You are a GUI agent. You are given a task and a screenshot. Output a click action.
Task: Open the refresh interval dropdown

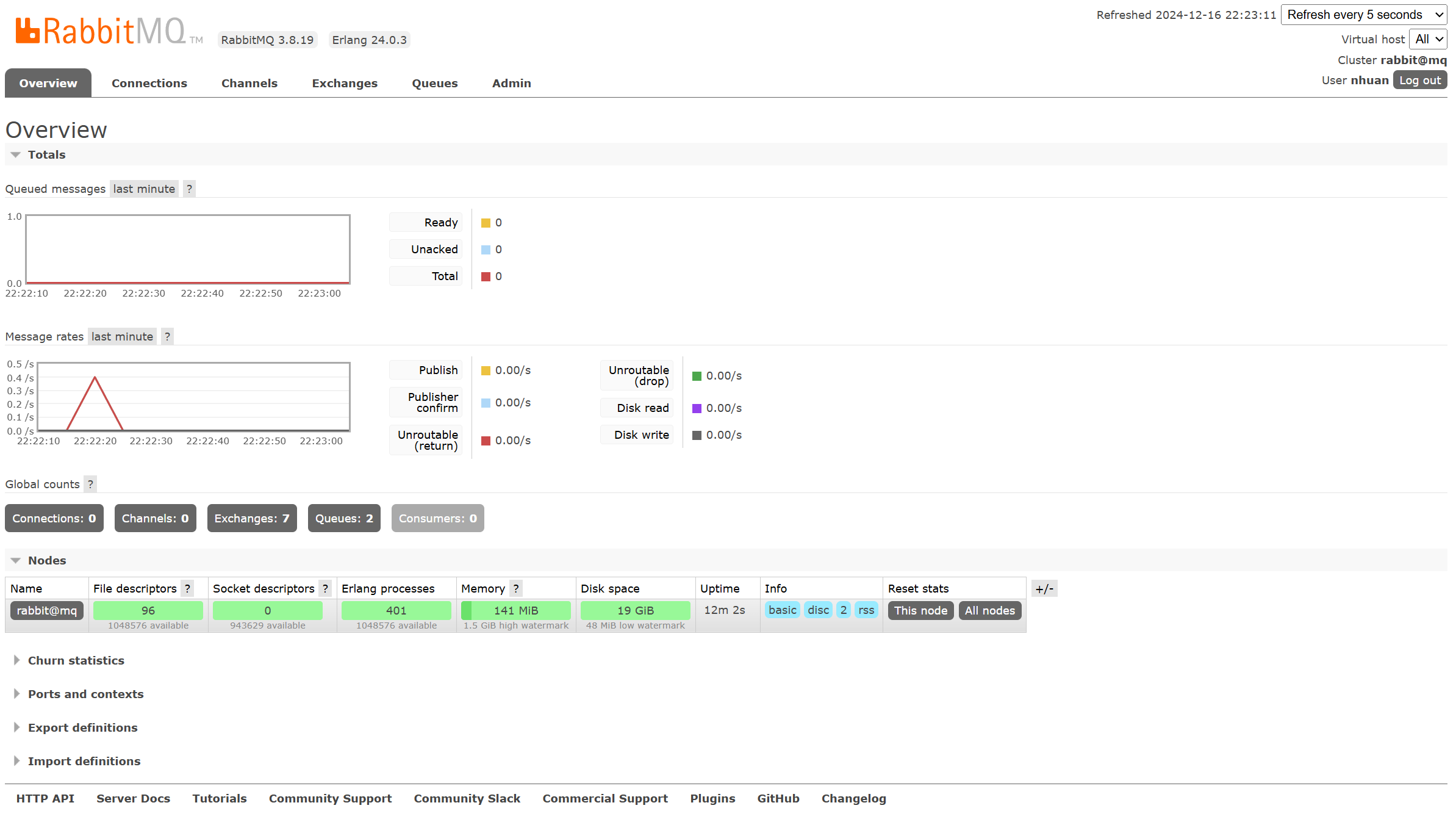click(x=1364, y=15)
